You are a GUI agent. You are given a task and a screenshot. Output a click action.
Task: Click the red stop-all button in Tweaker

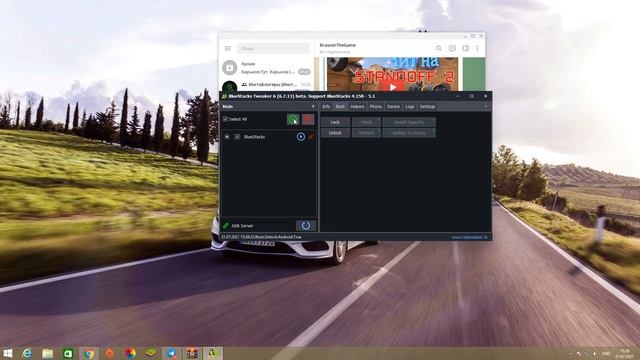pyautogui.click(x=308, y=119)
